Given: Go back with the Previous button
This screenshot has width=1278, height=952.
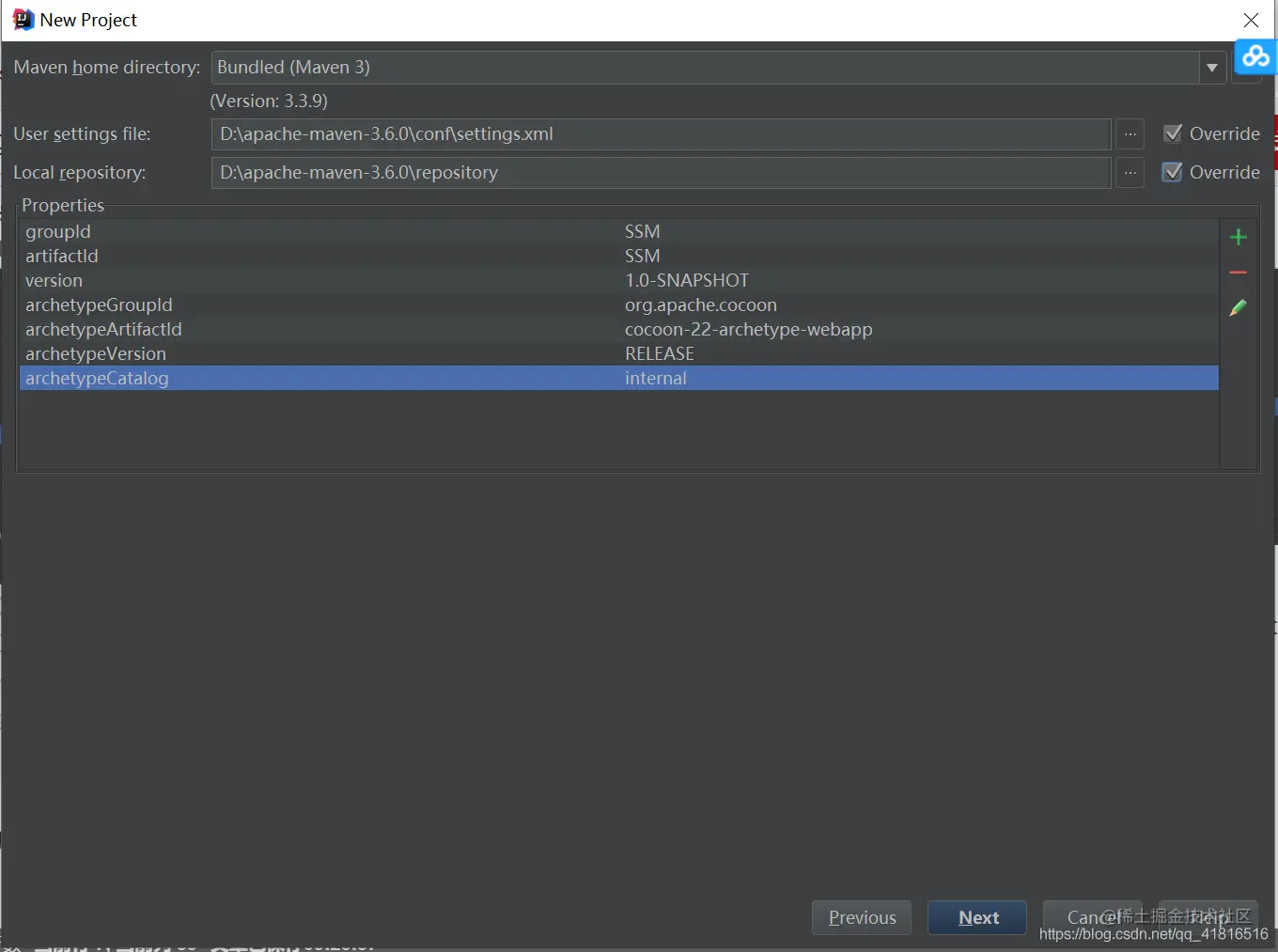Looking at the screenshot, I should (862, 917).
